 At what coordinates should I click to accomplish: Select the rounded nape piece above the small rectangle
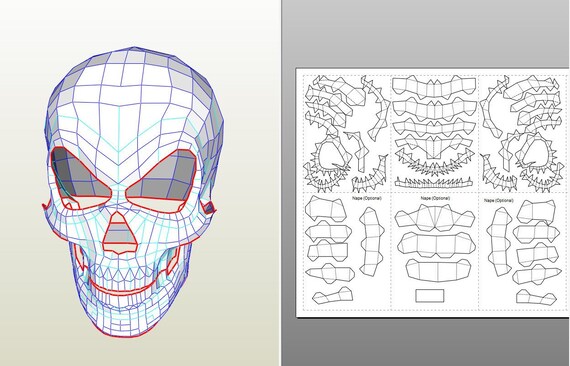pos(437,270)
